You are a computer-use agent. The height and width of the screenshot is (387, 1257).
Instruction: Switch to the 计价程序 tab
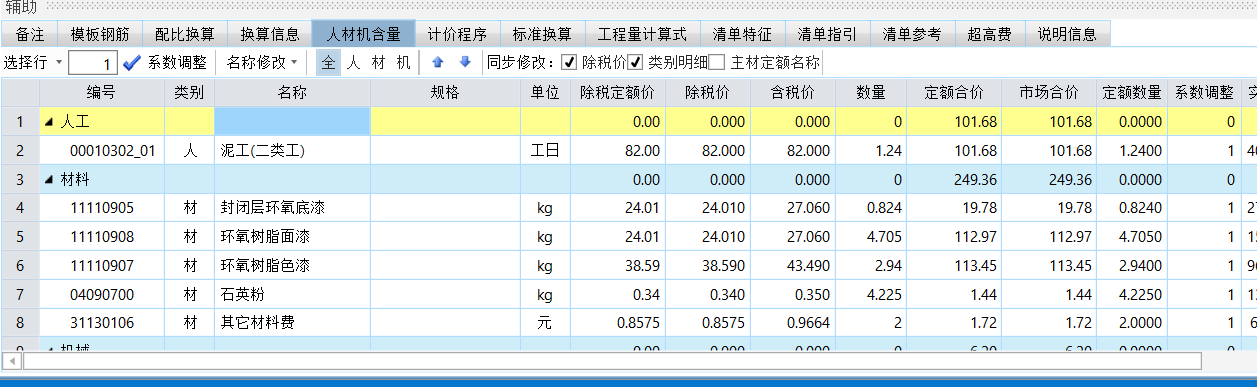(457, 33)
